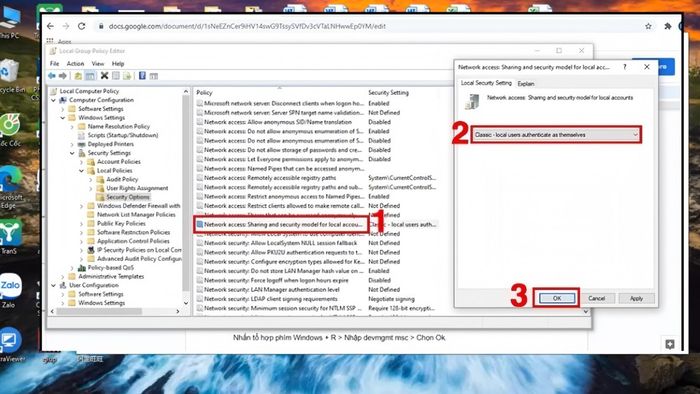This screenshot has height=394, width=700.
Task: Click the Back arrow in Group Policy toolbar
Action: (52, 76)
